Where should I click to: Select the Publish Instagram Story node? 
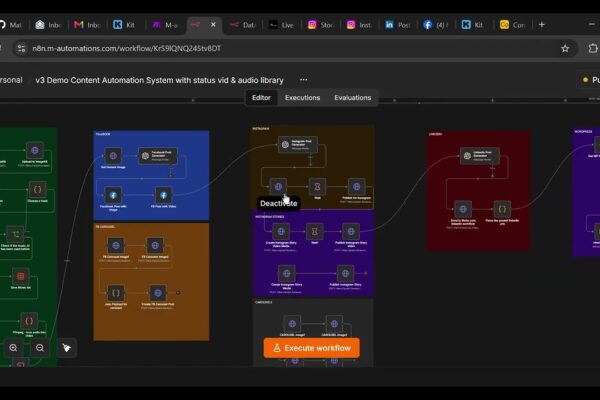click(345, 274)
